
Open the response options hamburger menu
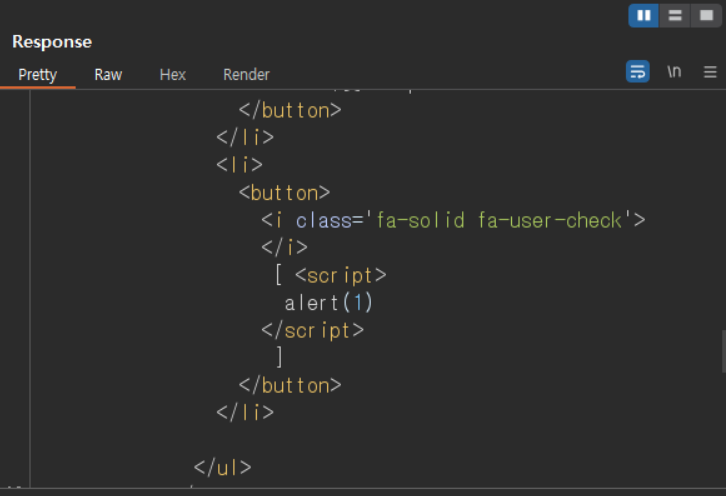(x=710, y=72)
